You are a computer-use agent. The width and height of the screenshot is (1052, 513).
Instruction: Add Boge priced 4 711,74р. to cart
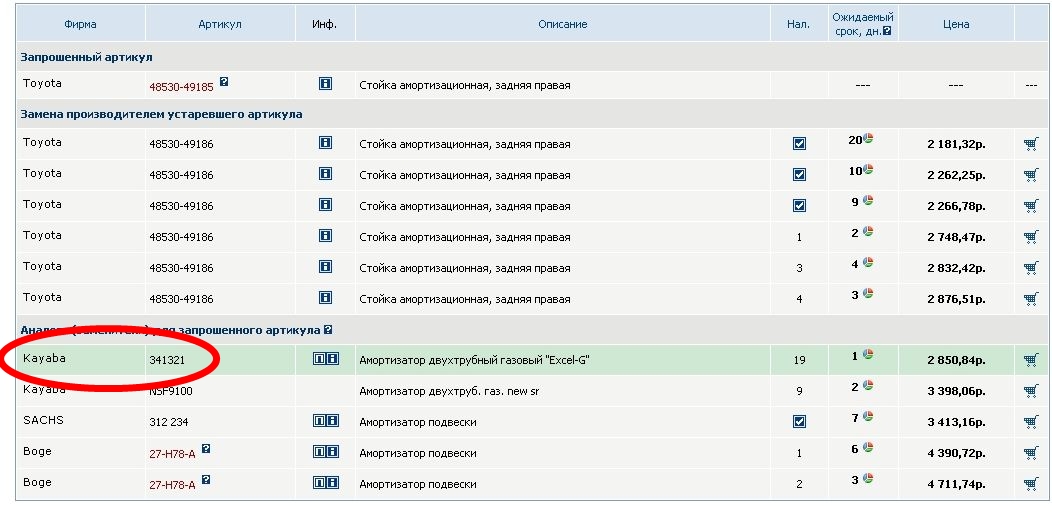click(1030, 484)
